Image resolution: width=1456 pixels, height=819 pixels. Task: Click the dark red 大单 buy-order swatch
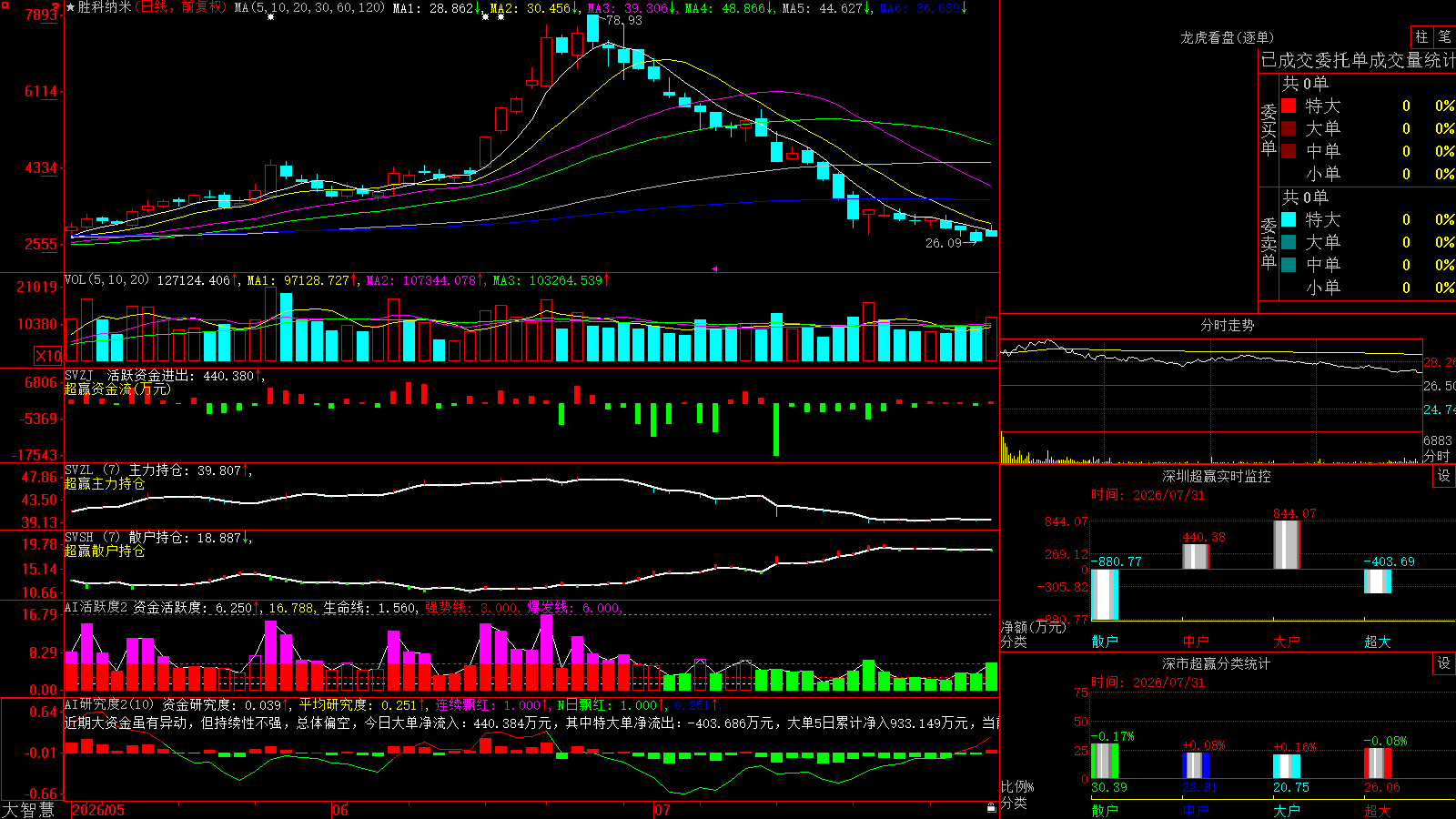[x=1289, y=128]
